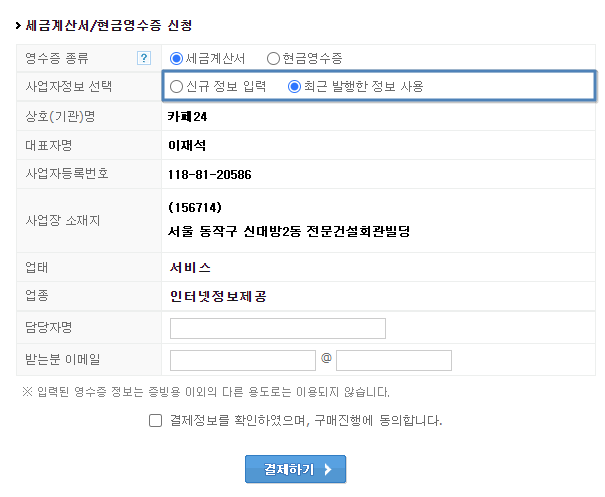
Task: Select 신규 정보 입력 radio option
Action: click(176, 86)
